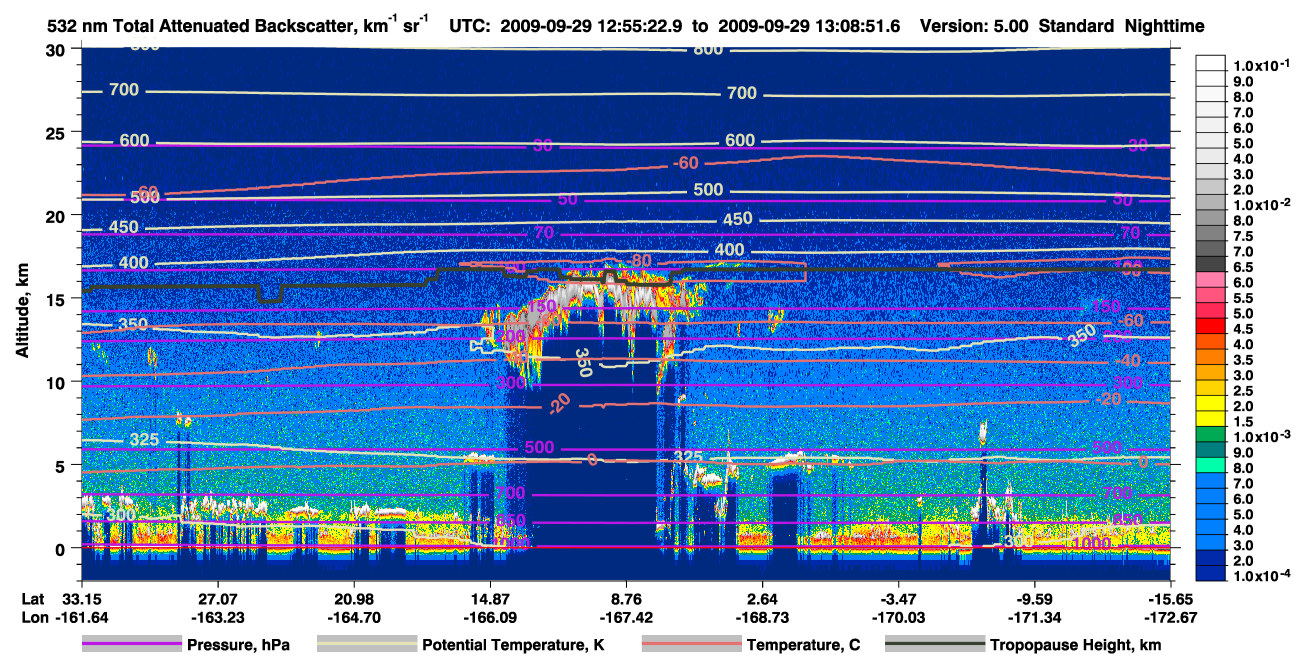Select the 'Temperature, C' legend label
The height and width of the screenshot is (667, 1300).
click(x=804, y=646)
